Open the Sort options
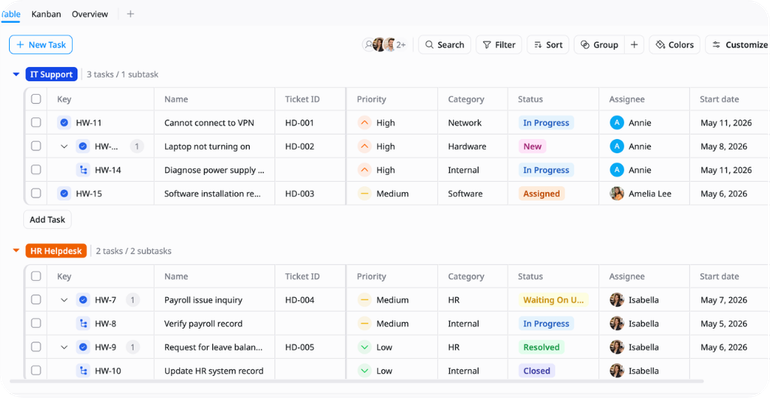Viewport: 771px width, 398px height. 548,45
